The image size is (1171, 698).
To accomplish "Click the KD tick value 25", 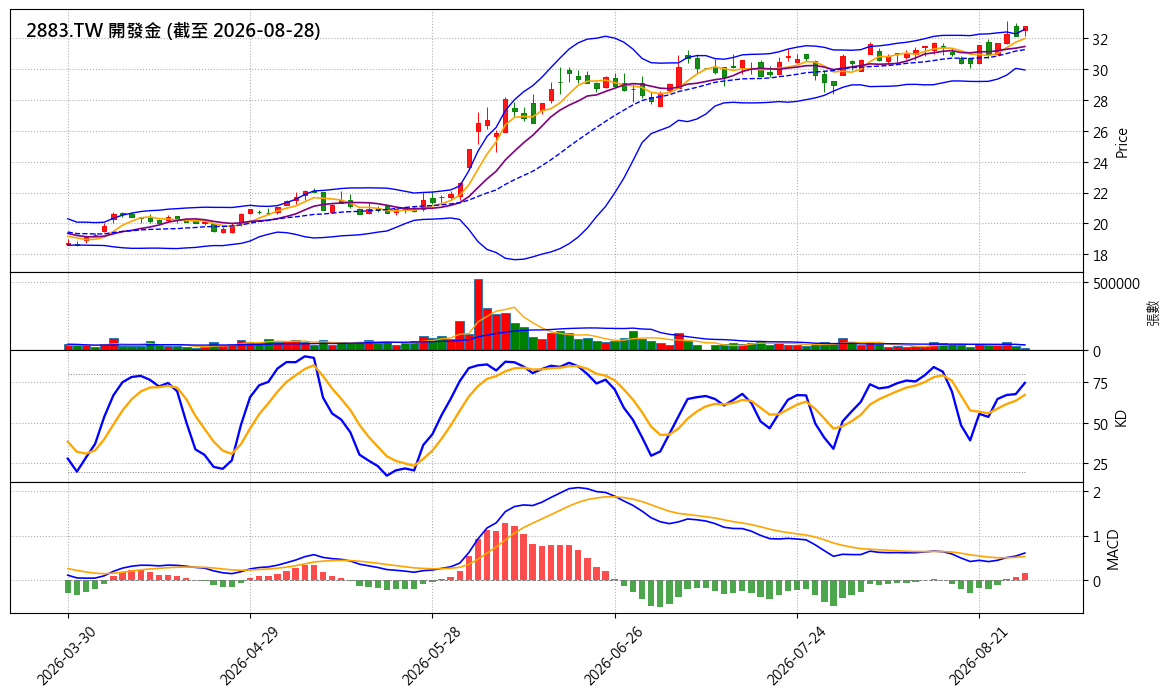I will tap(1100, 465).
